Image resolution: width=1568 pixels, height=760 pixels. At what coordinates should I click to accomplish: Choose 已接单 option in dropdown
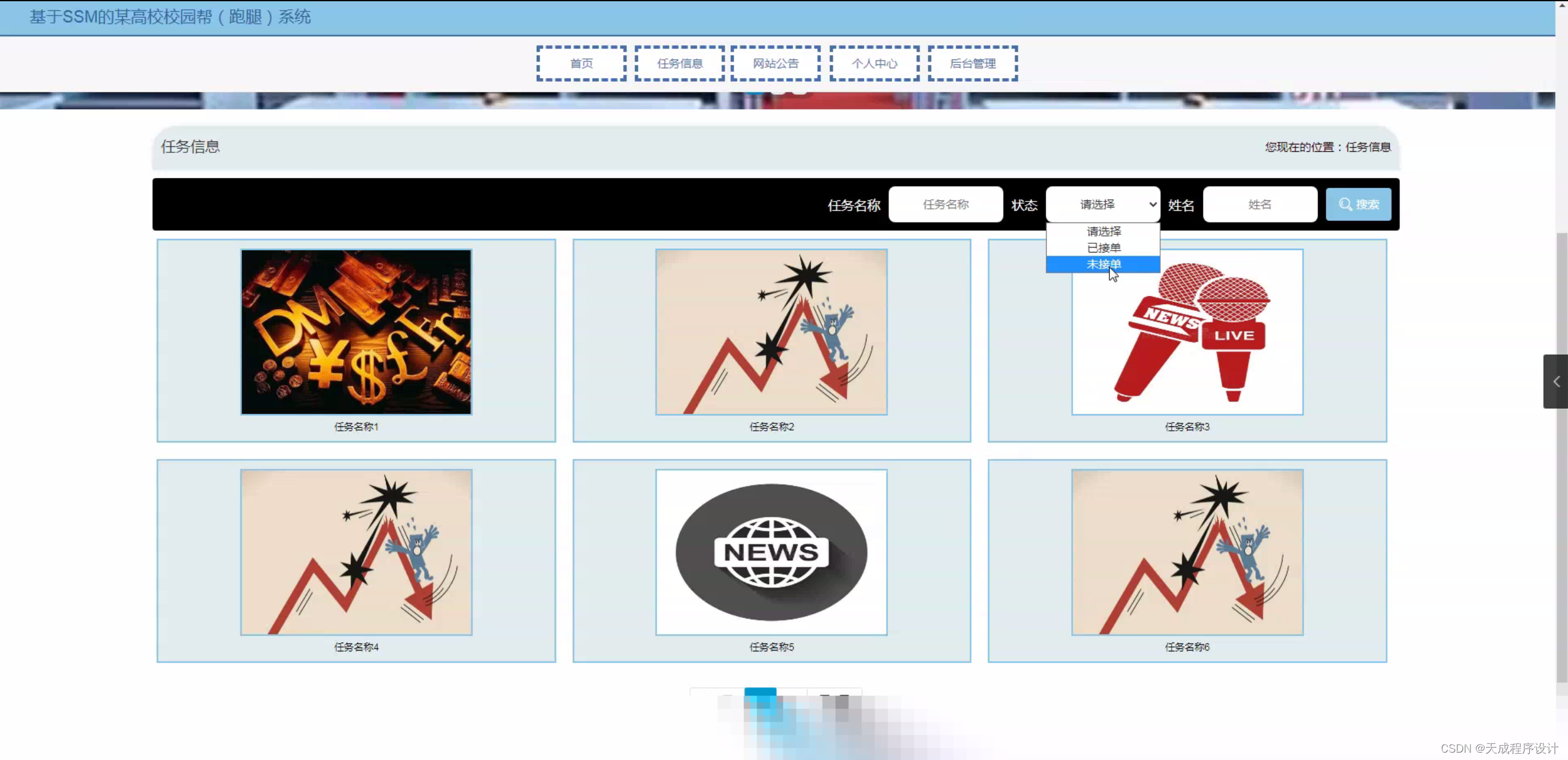click(x=1103, y=248)
